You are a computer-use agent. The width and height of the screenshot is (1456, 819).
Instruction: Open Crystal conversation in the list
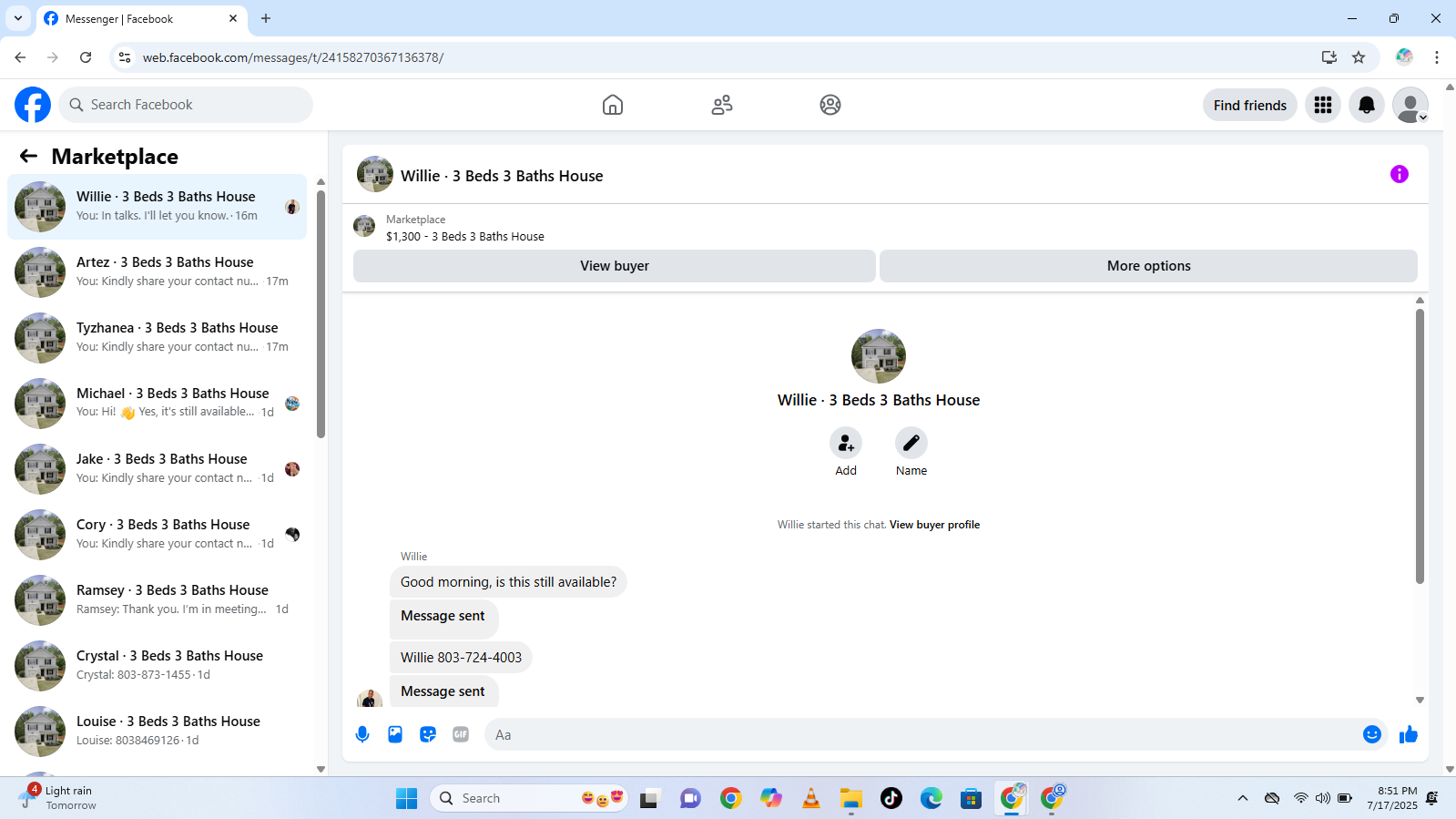point(157,666)
